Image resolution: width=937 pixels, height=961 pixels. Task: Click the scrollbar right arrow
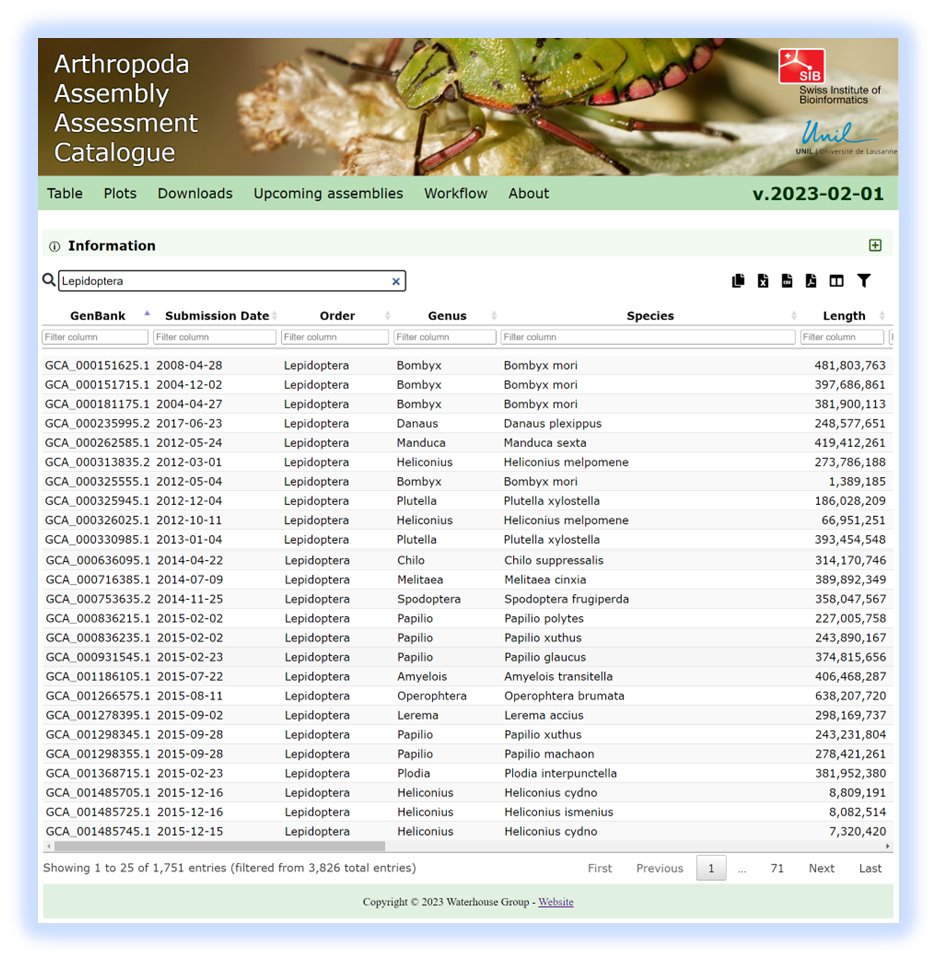coord(887,846)
